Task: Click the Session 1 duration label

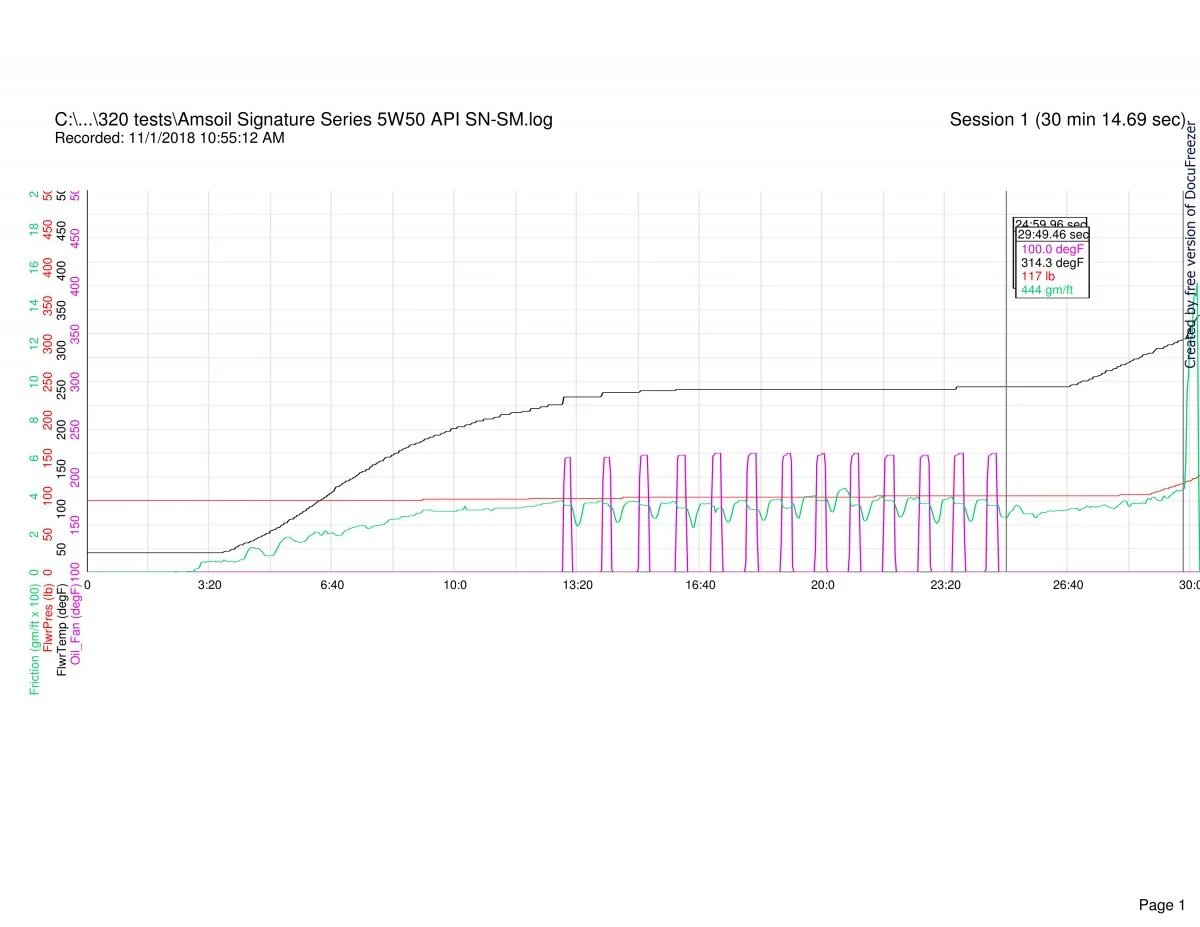Action: tap(1066, 120)
